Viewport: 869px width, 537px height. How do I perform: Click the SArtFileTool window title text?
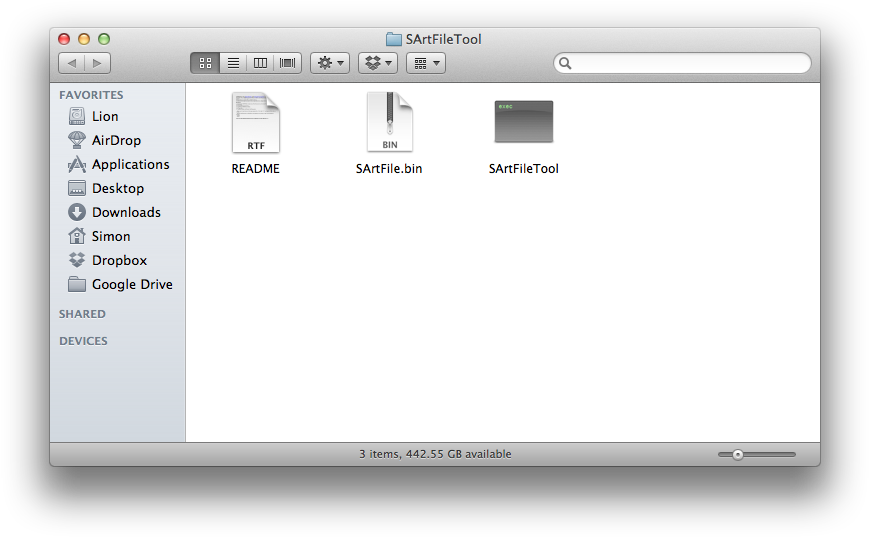443,39
